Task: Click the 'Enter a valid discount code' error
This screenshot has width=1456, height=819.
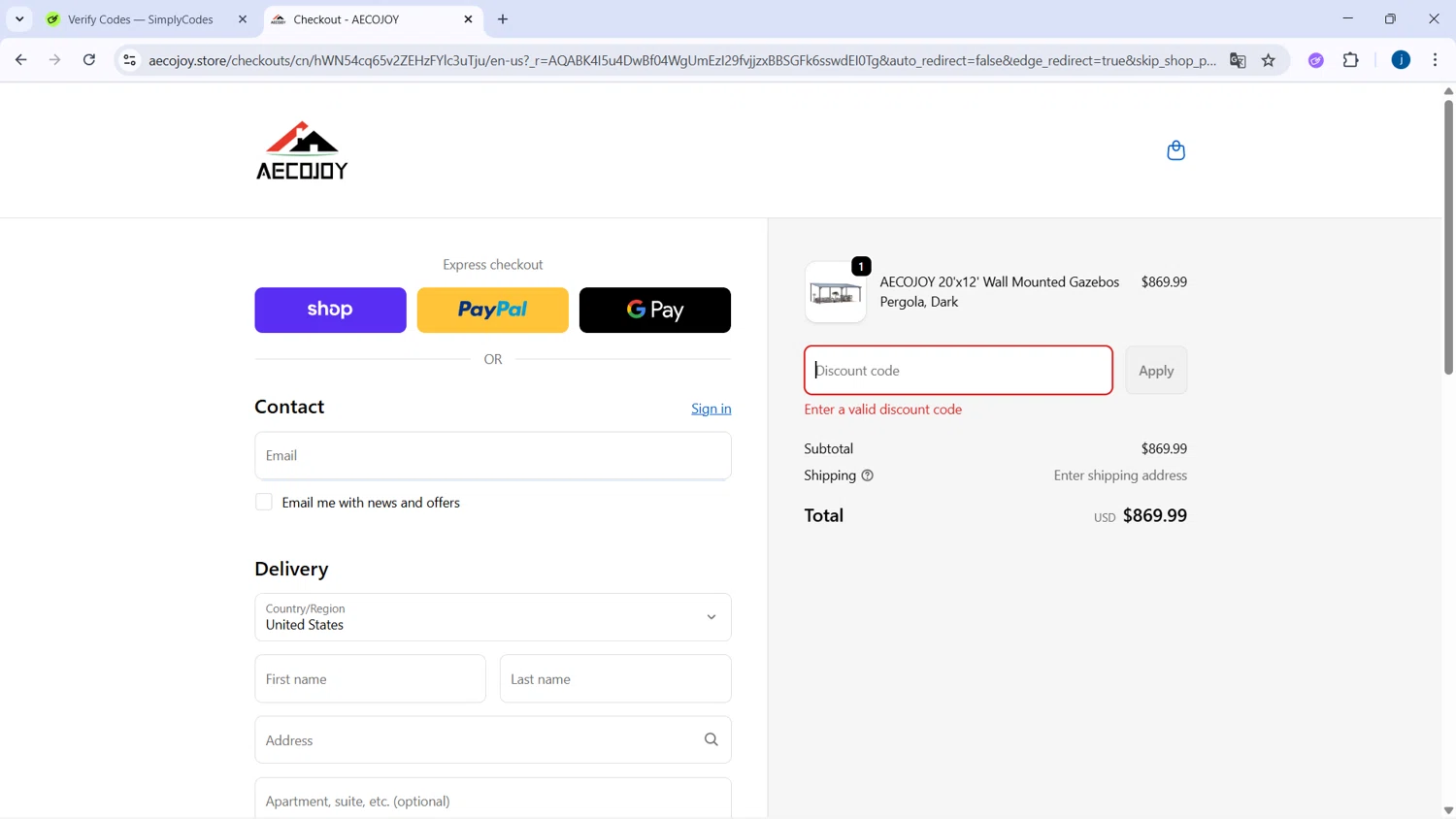Action: click(x=883, y=409)
